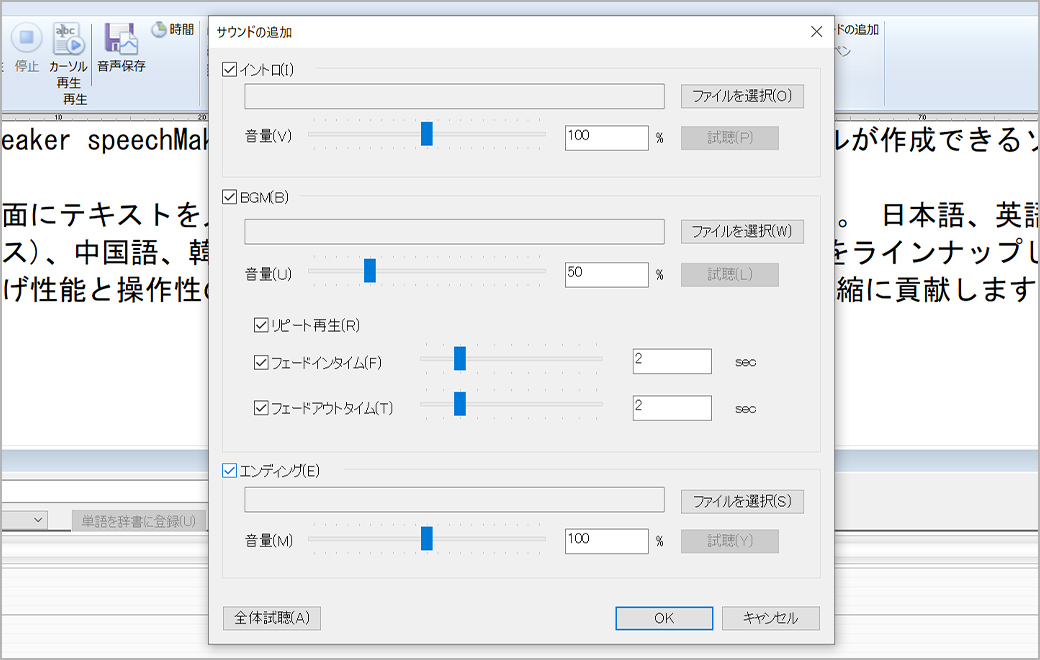Close the サウンドの追加 dialog with X

(816, 32)
